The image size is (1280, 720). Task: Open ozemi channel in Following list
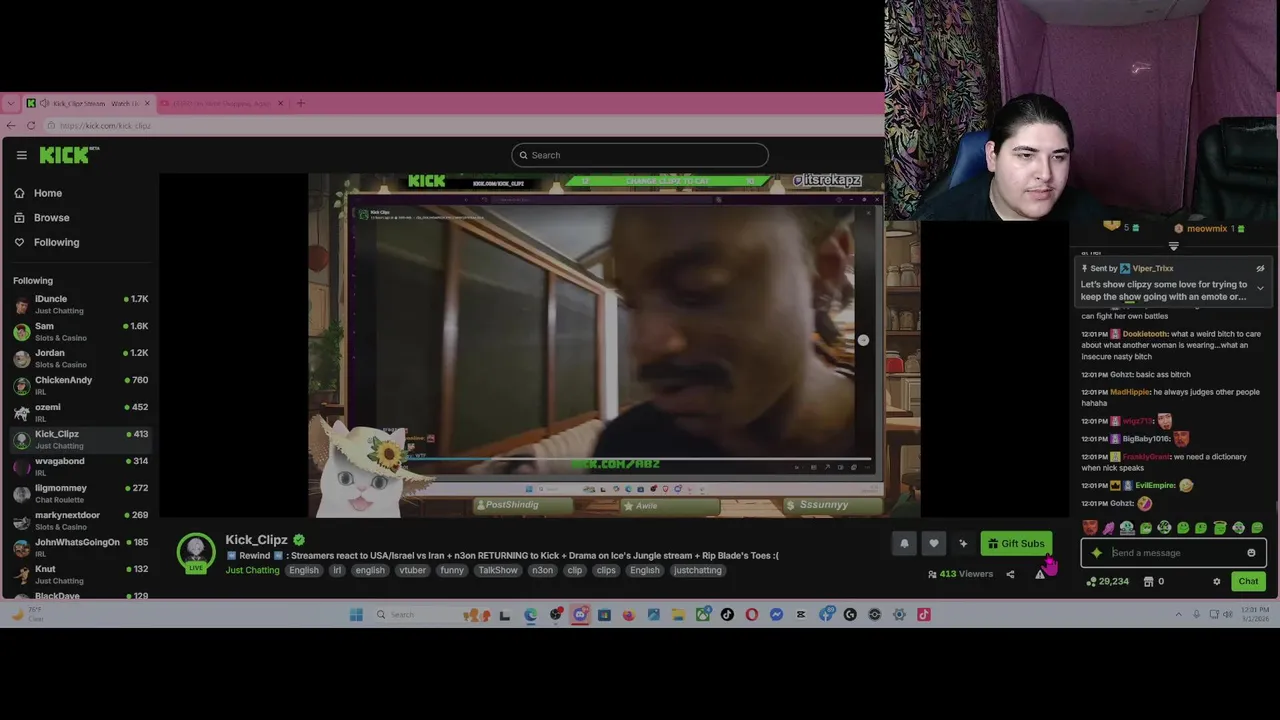pyautogui.click(x=80, y=412)
